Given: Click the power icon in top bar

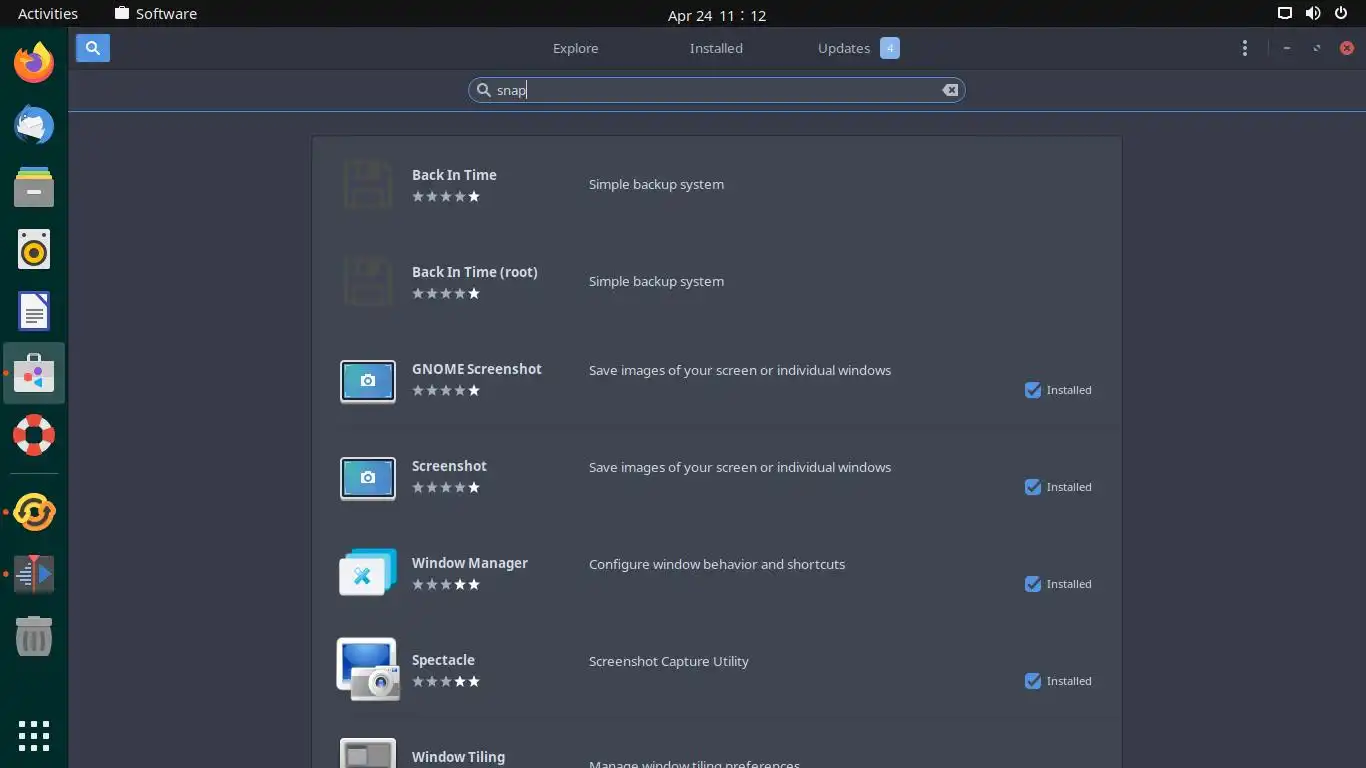Looking at the screenshot, I should click(1340, 14).
